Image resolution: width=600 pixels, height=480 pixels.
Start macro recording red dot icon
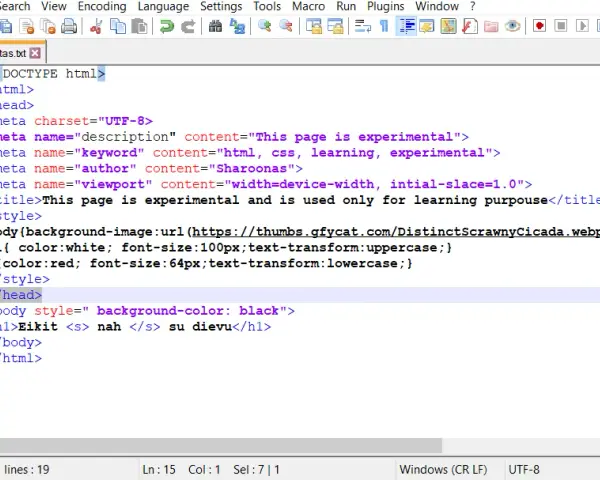point(540,26)
